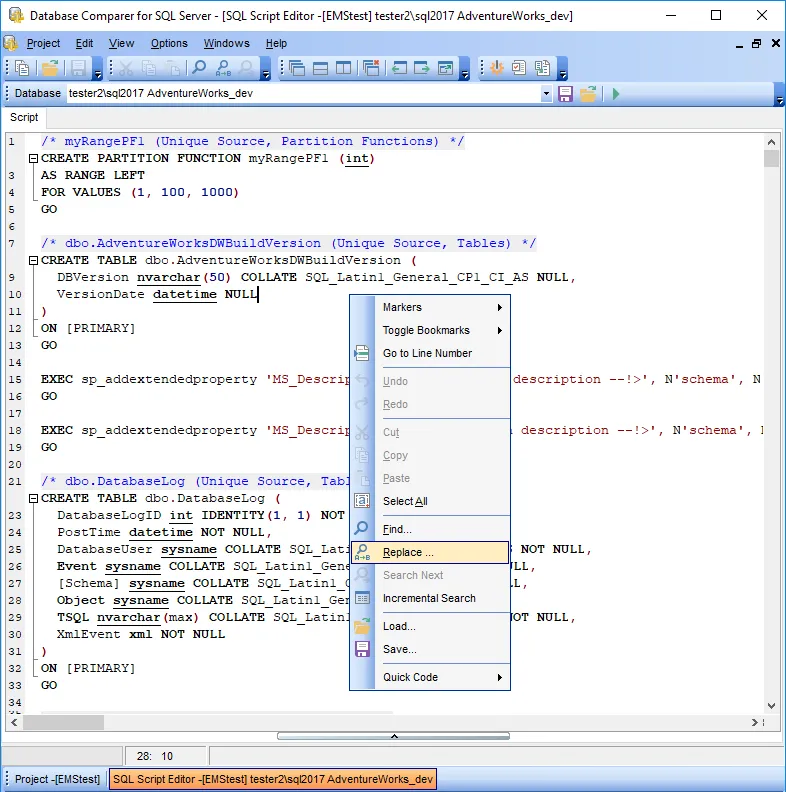Open the Windows menu
This screenshot has width=786, height=792.
(x=226, y=43)
